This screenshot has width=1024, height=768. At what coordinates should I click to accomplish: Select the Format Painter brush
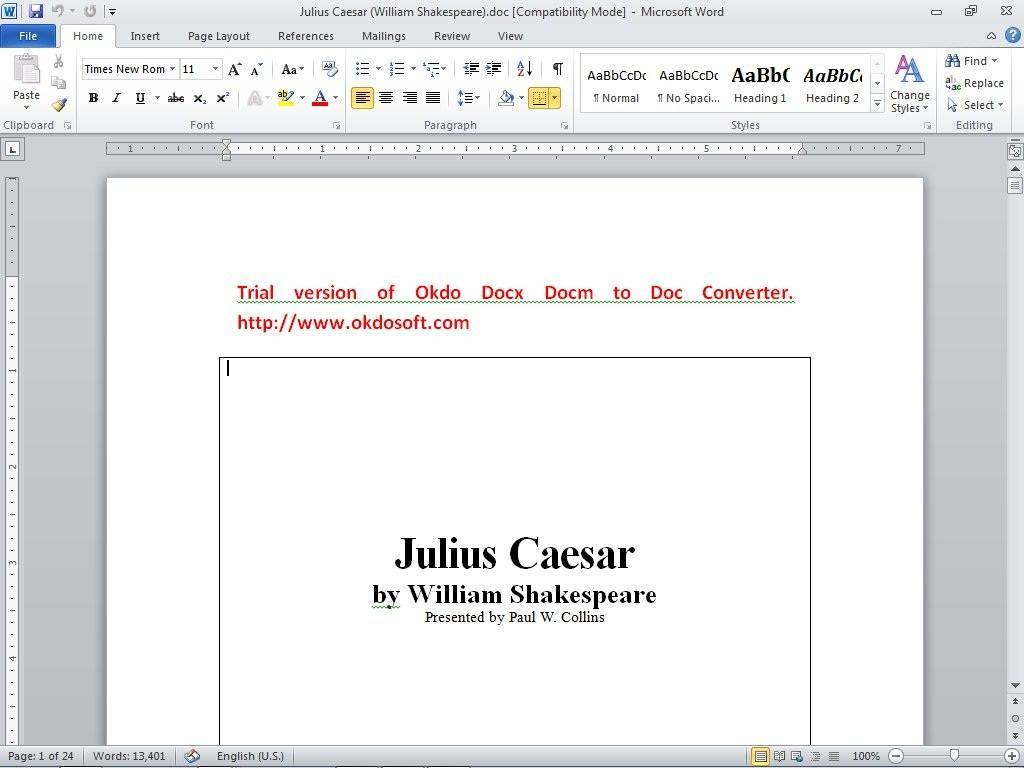pyautogui.click(x=59, y=104)
